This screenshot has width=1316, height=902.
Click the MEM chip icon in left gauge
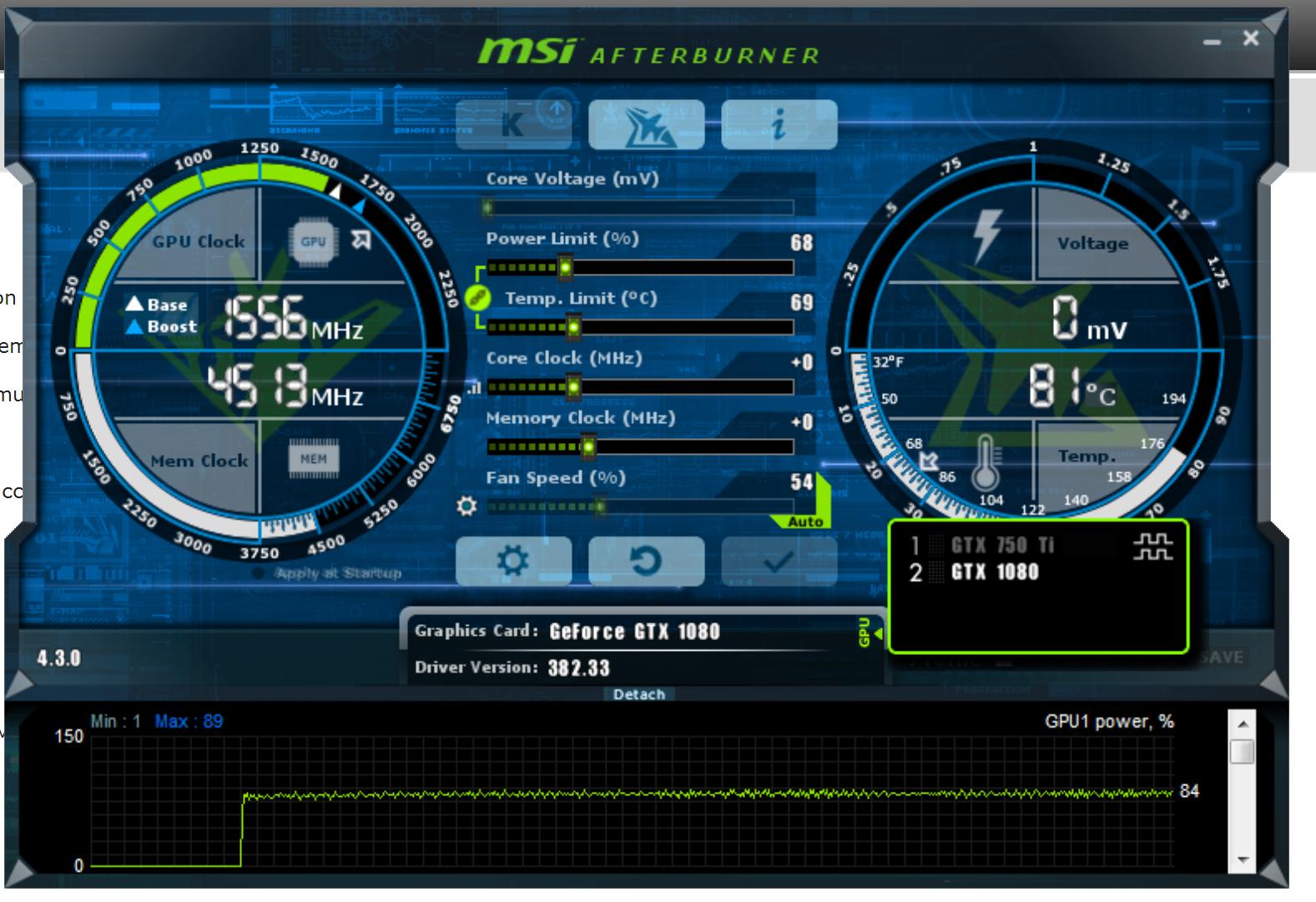[314, 458]
